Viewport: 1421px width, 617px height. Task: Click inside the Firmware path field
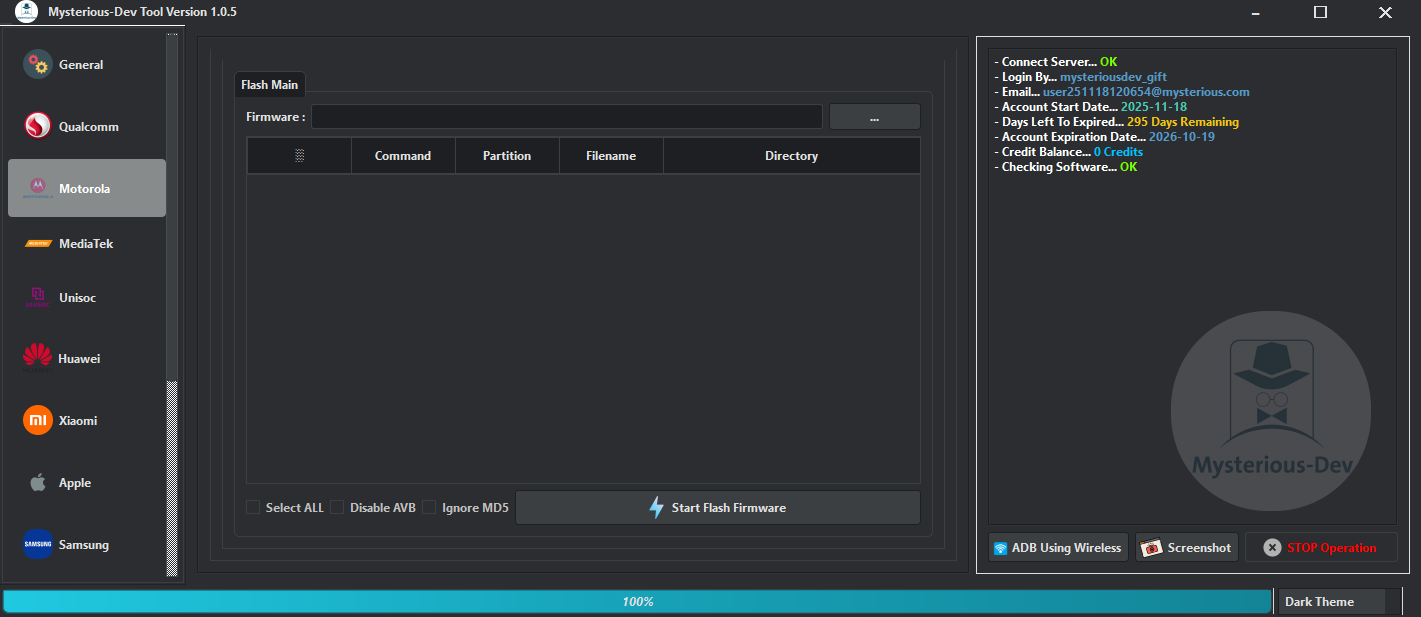567,116
